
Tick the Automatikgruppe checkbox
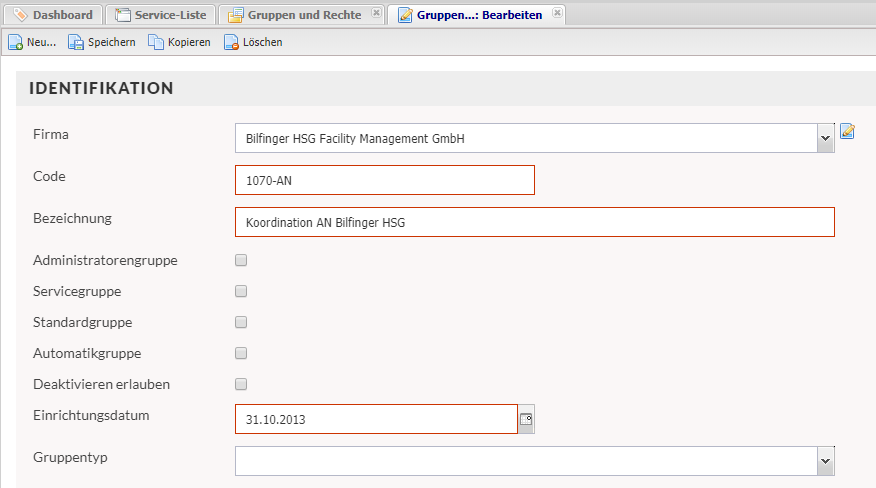click(x=241, y=353)
